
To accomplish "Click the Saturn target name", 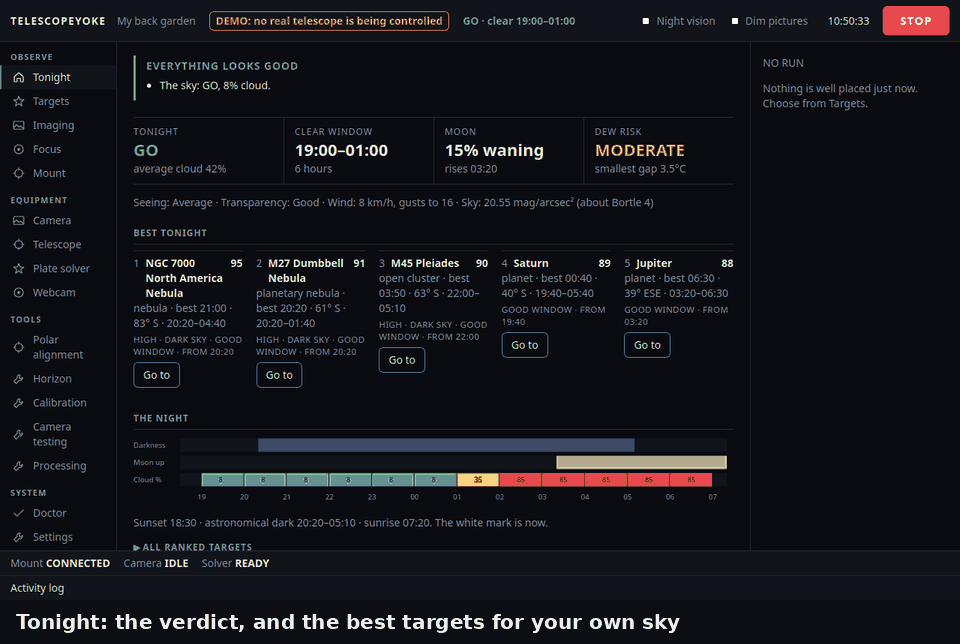I will [531, 263].
